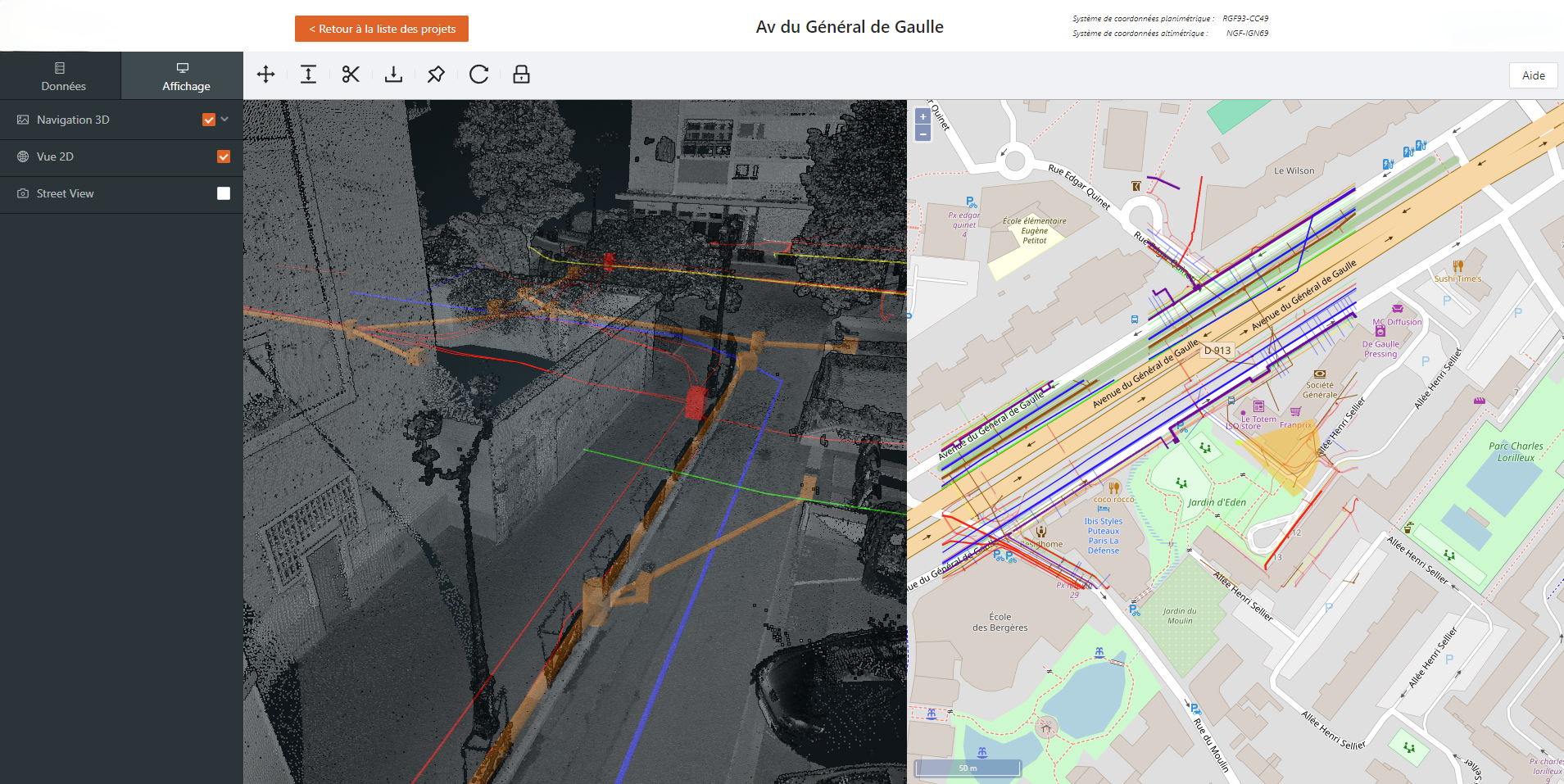
Task: Expand the Navigation 3D chevron
Action: point(225,120)
